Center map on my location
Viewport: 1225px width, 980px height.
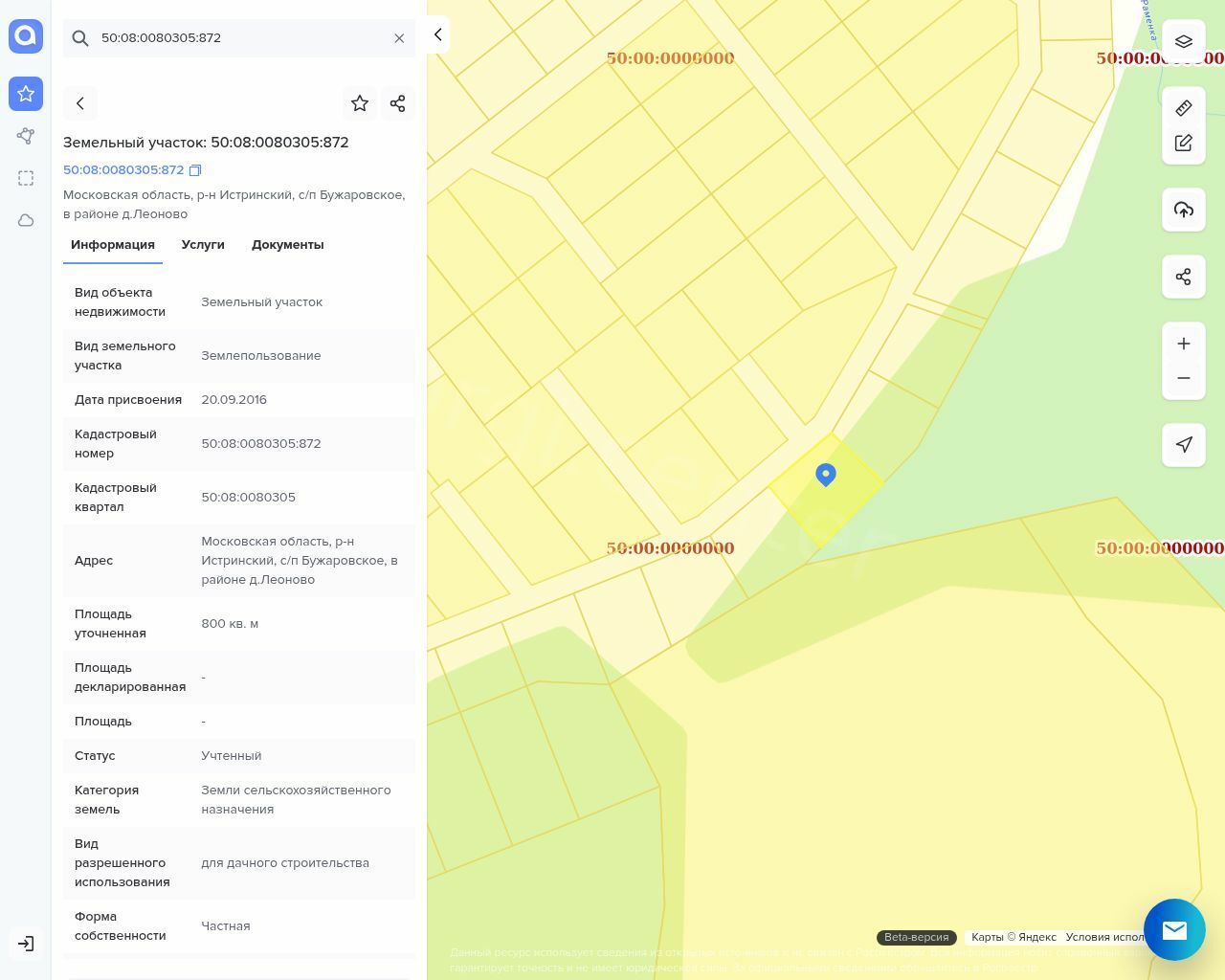tap(1183, 445)
